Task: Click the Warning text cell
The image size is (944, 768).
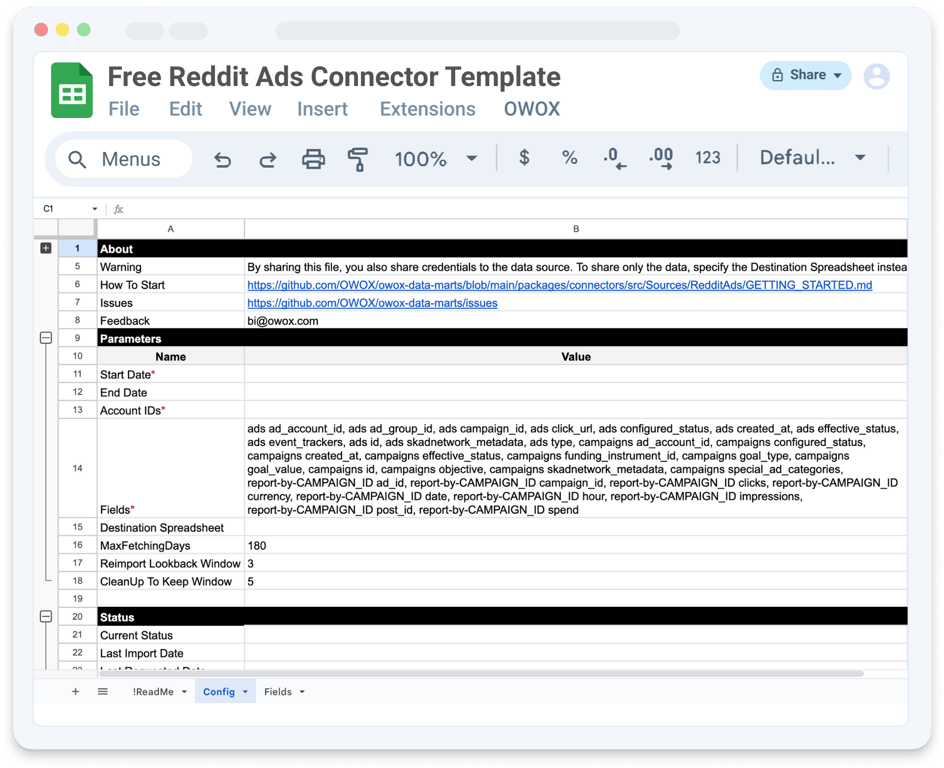Action: point(576,267)
